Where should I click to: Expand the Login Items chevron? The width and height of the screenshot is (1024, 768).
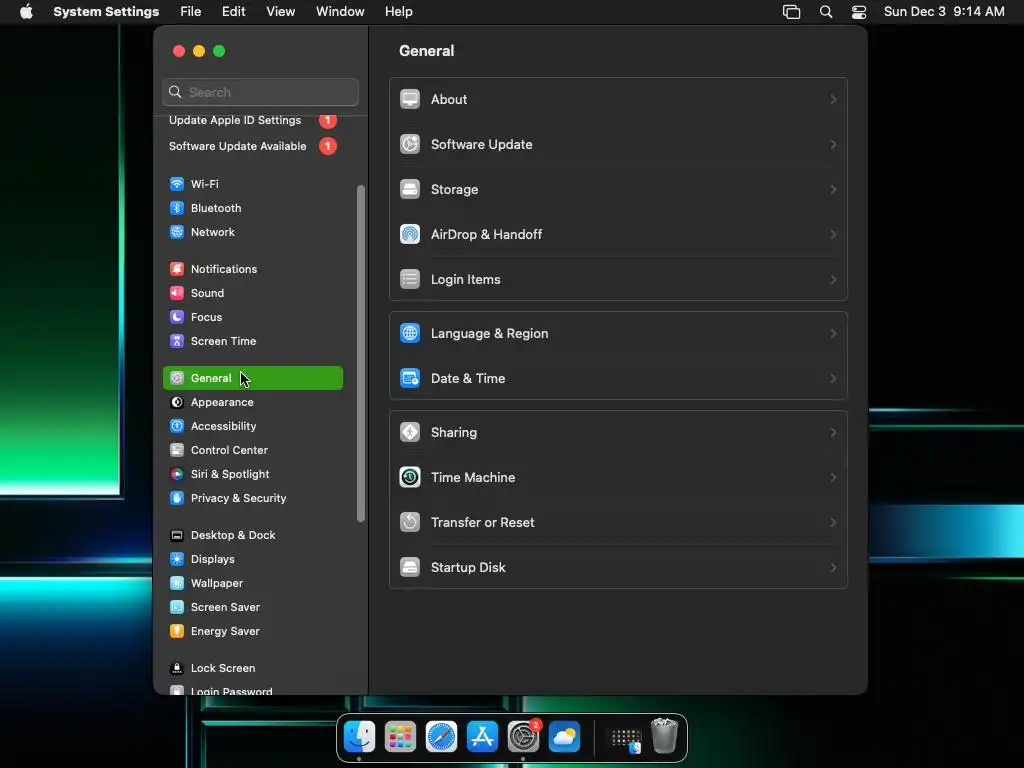click(833, 280)
